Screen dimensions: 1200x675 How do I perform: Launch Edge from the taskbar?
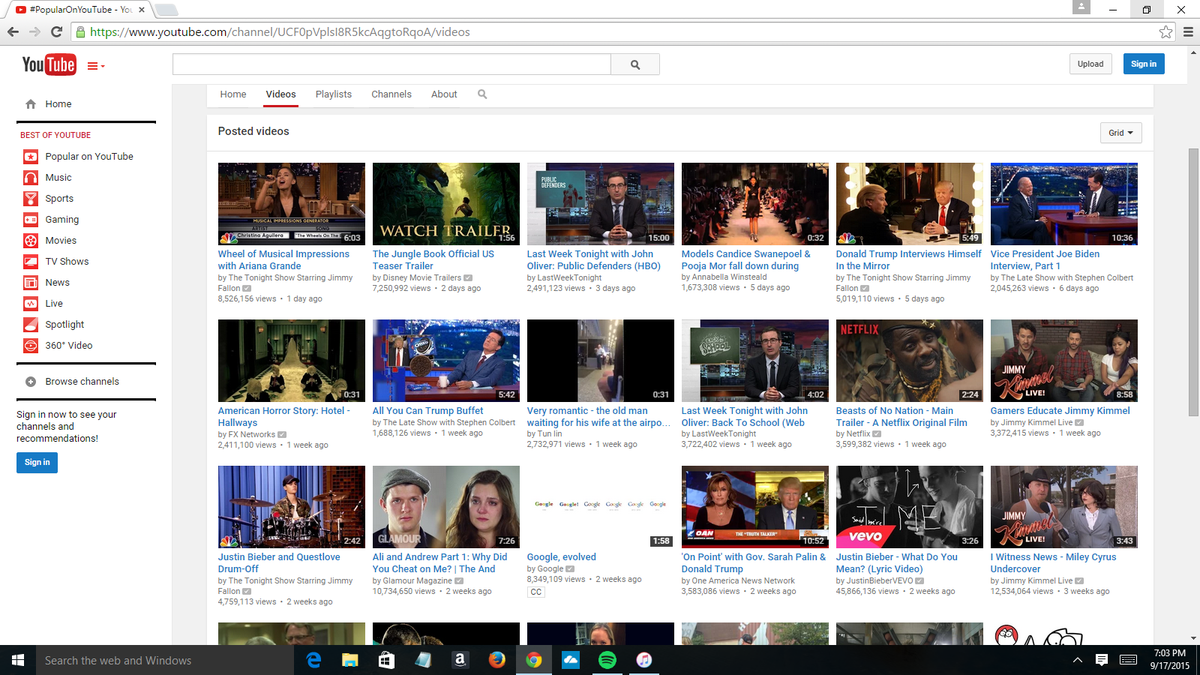pos(312,660)
